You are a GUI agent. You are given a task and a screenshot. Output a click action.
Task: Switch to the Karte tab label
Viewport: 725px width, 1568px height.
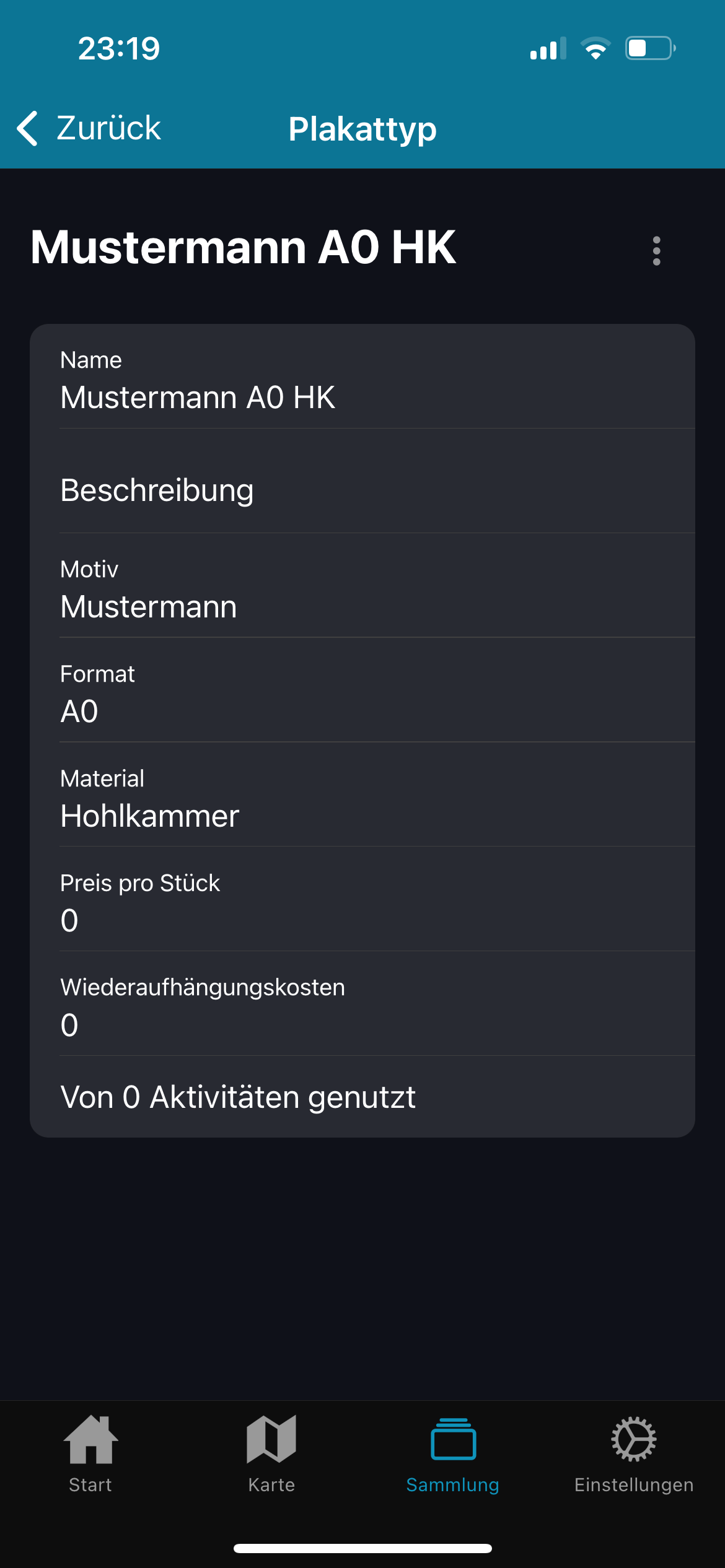pos(271,1485)
